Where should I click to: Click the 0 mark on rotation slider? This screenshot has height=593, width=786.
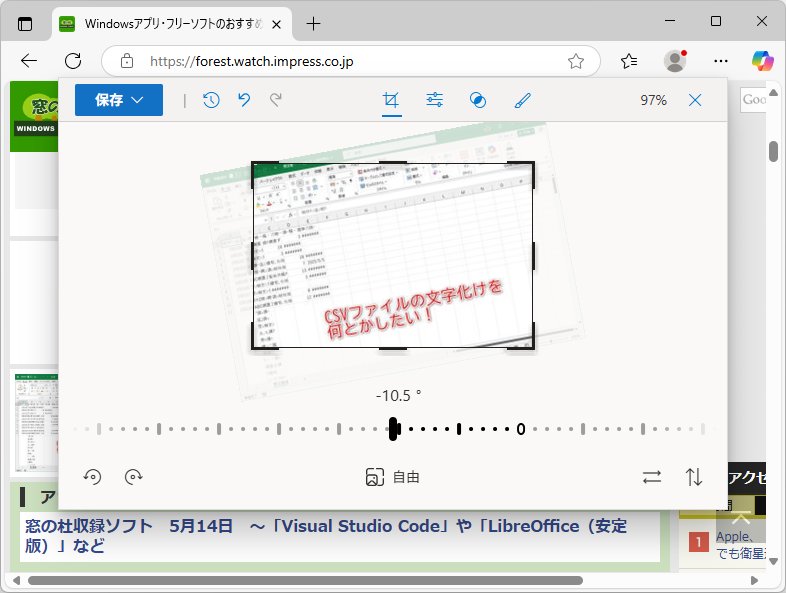click(x=521, y=429)
